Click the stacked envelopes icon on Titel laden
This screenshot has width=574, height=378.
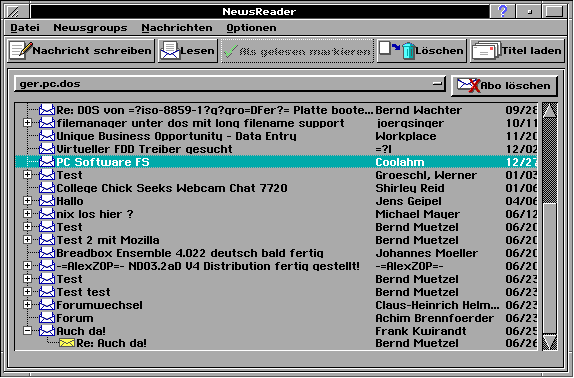click(x=486, y=51)
